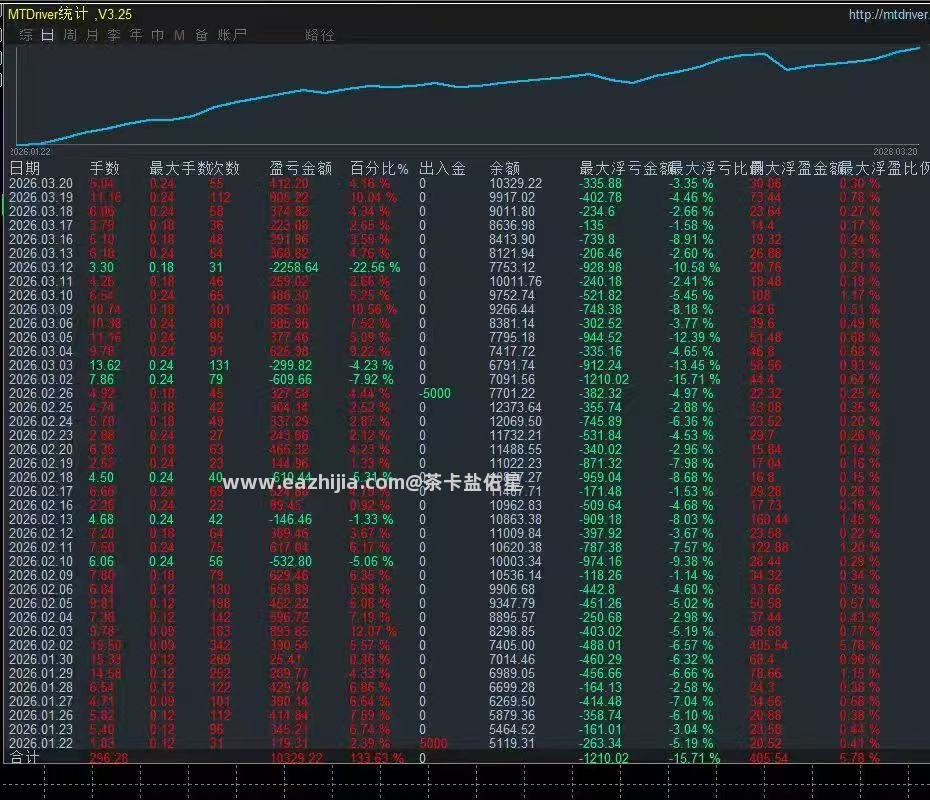Select the 2026.02.26 date cell
930x800 pixels.
pos(41,393)
